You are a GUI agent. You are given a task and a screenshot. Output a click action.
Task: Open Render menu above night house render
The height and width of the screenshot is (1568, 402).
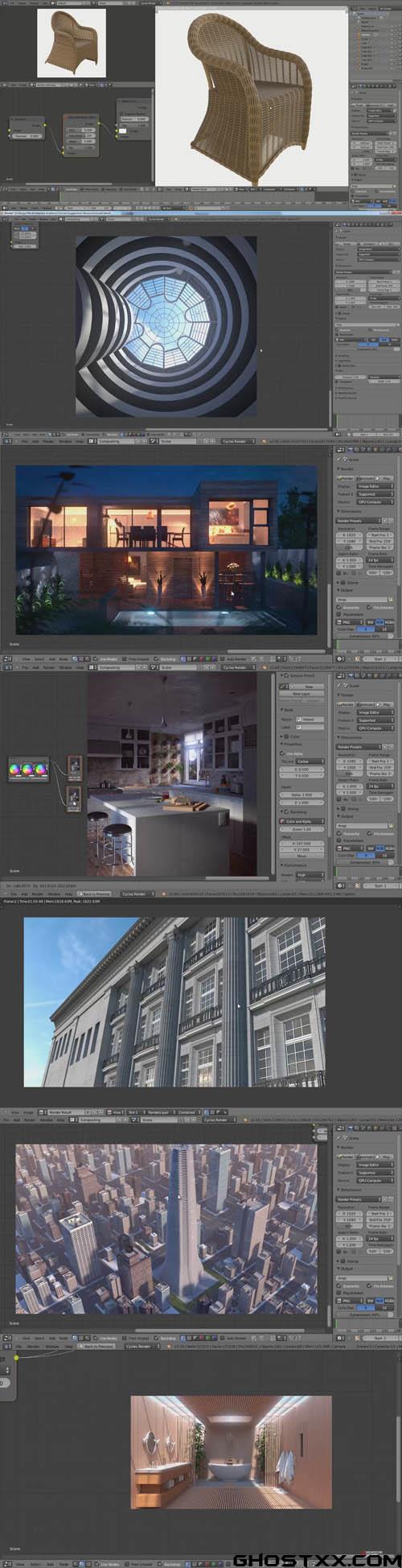point(48,441)
